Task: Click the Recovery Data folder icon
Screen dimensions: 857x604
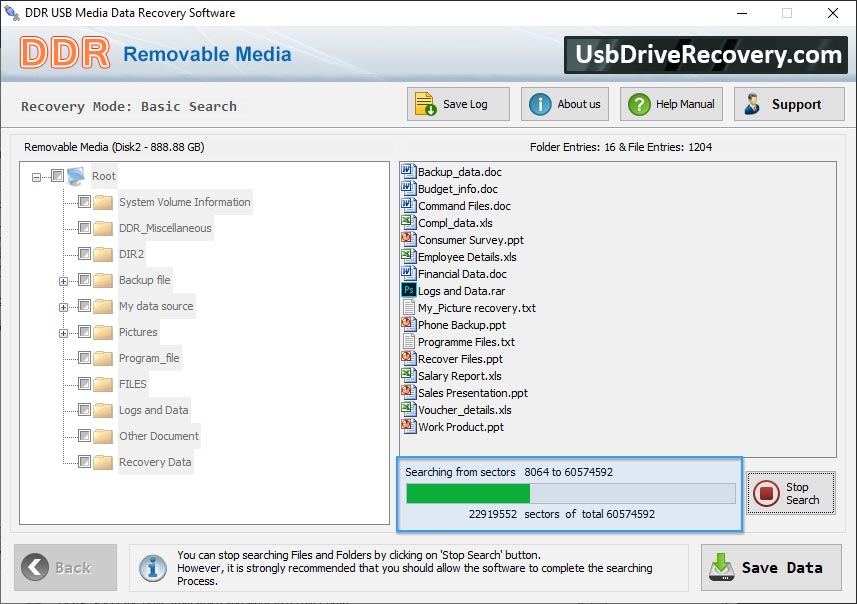Action: [102, 462]
